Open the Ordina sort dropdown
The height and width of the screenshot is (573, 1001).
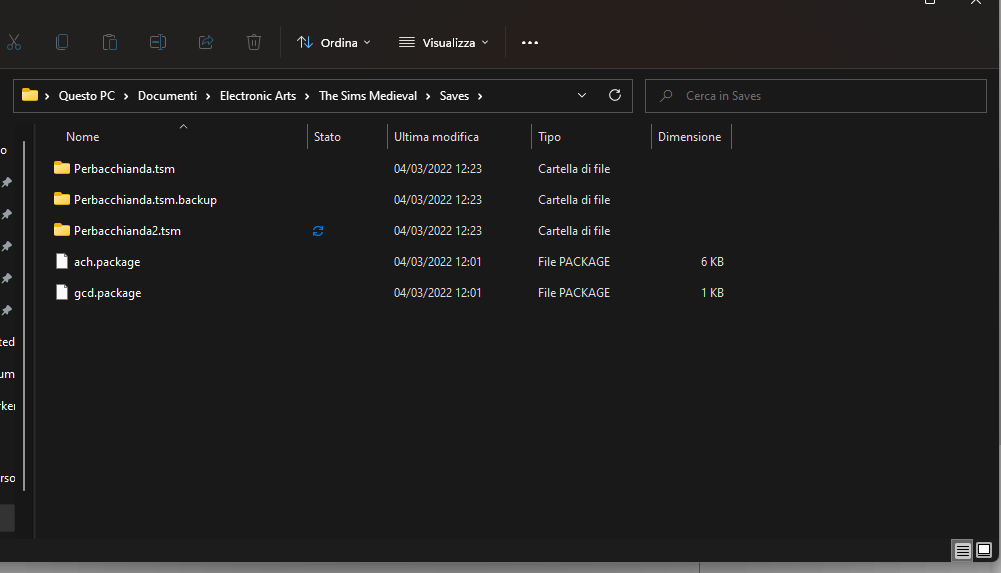click(334, 43)
